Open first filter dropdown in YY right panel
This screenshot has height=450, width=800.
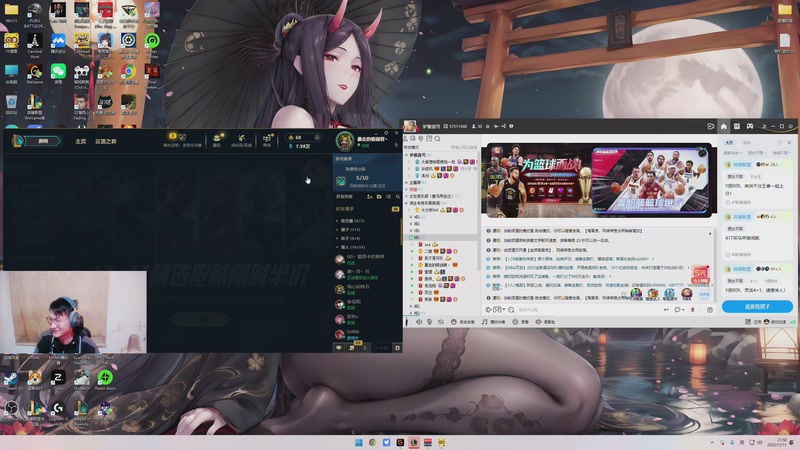coord(732,153)
